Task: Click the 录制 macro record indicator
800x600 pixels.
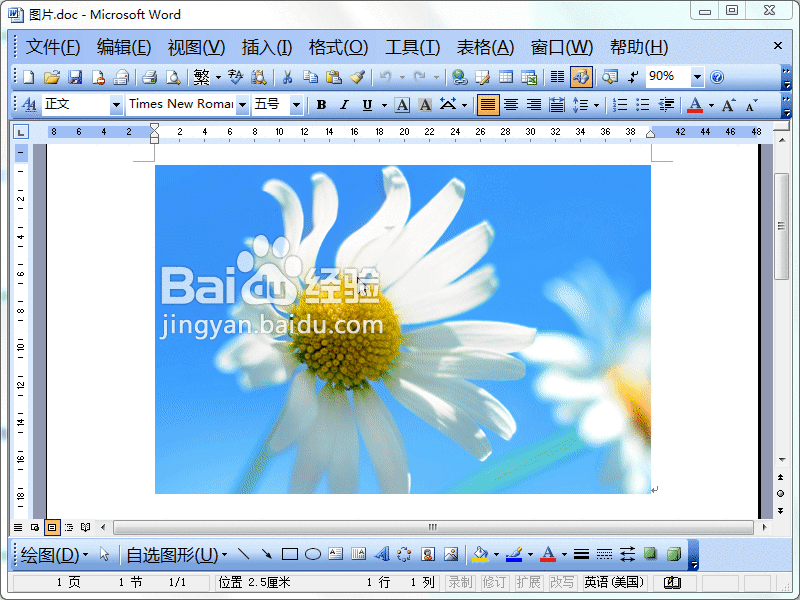Action: coord(460,582)
